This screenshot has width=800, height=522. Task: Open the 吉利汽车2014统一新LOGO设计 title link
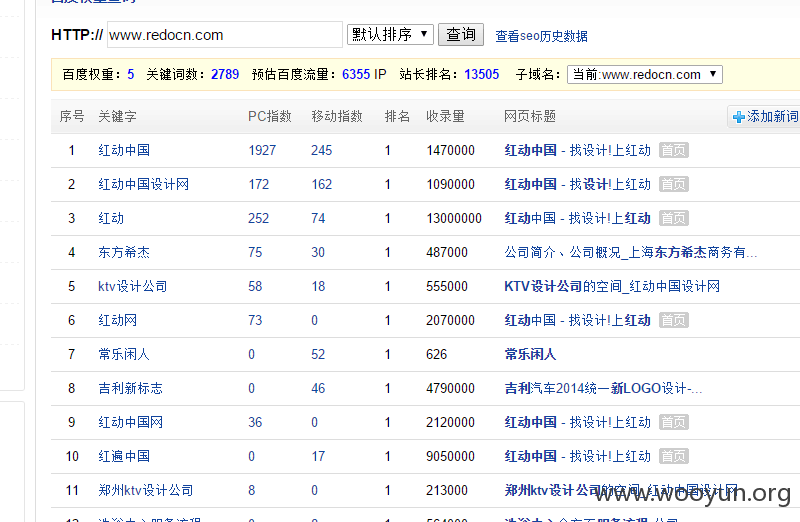tap(603, 388)
